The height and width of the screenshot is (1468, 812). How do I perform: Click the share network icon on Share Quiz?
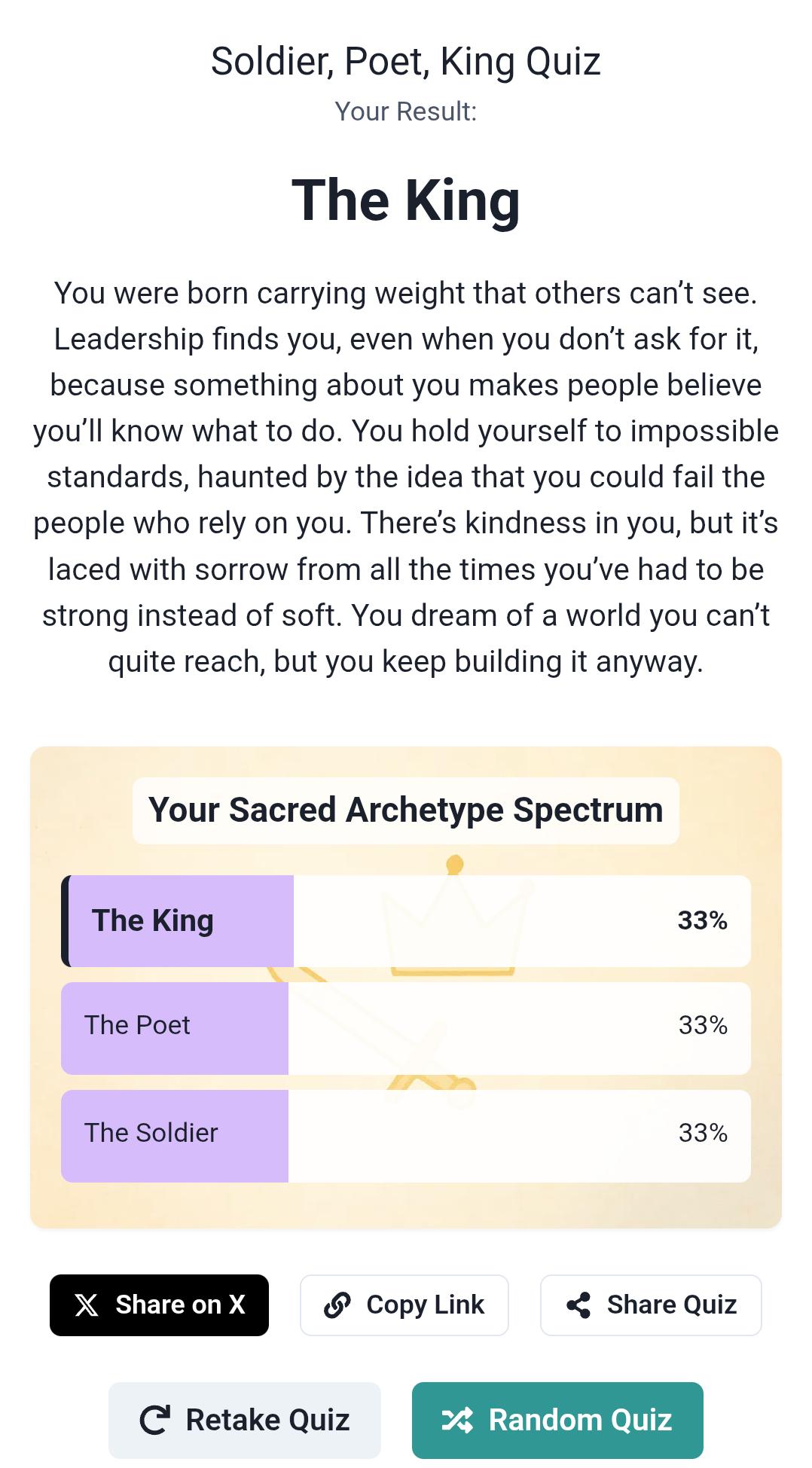coord(580,1305)
